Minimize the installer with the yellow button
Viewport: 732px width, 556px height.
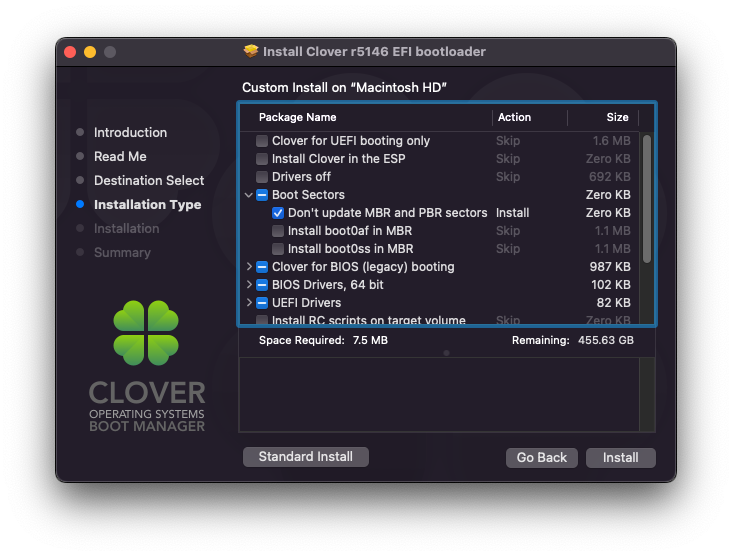[90, 52]
